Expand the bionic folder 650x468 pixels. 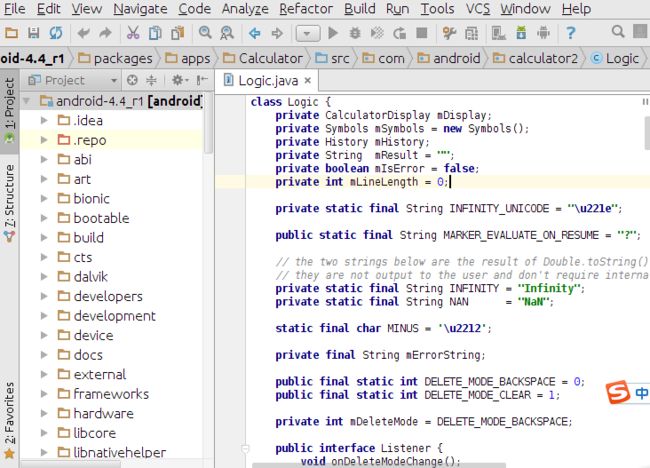pyautogui.click(x=44, y=199)
